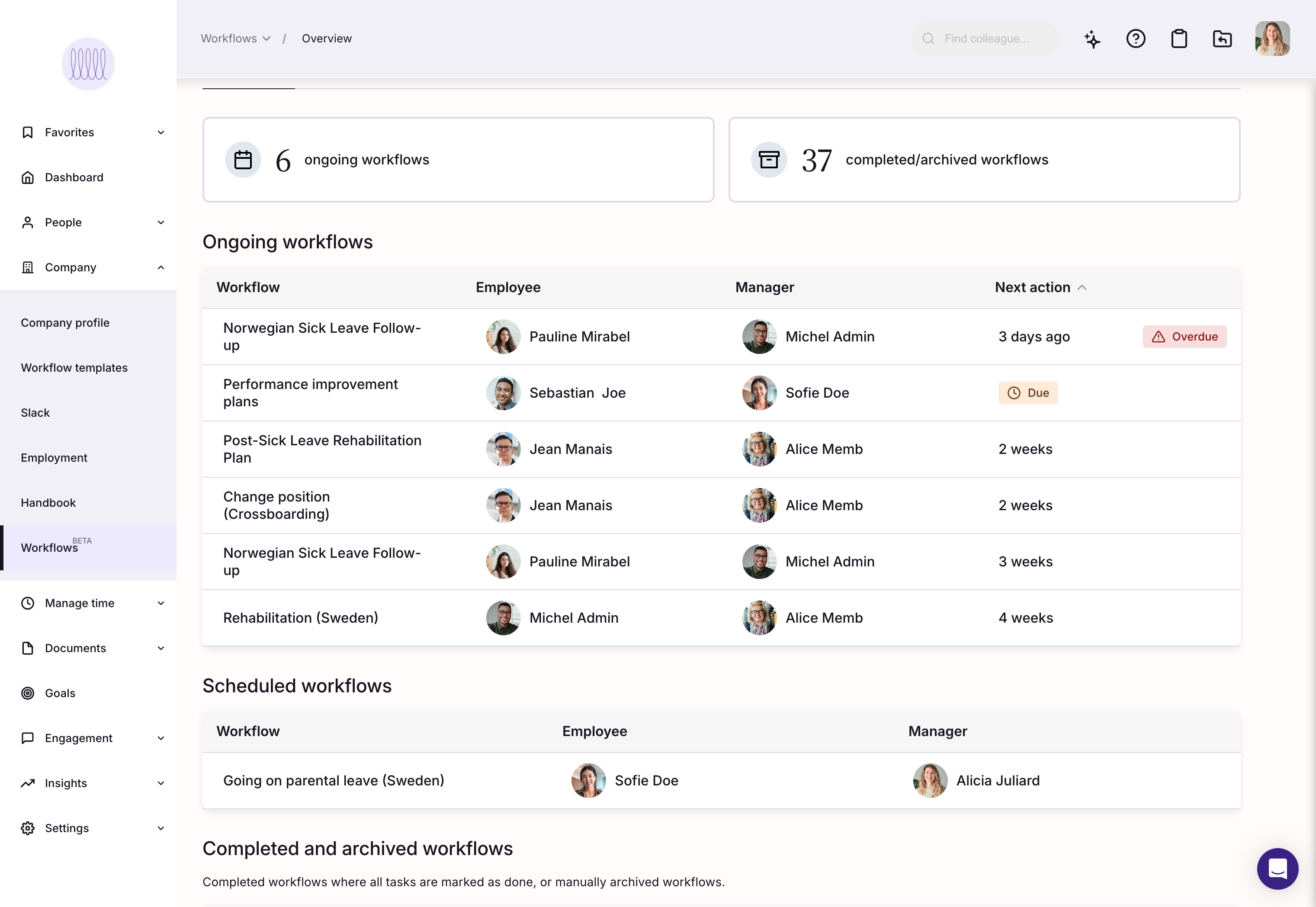Open Change position (Crossboarding) workflow

coord(276,505)
